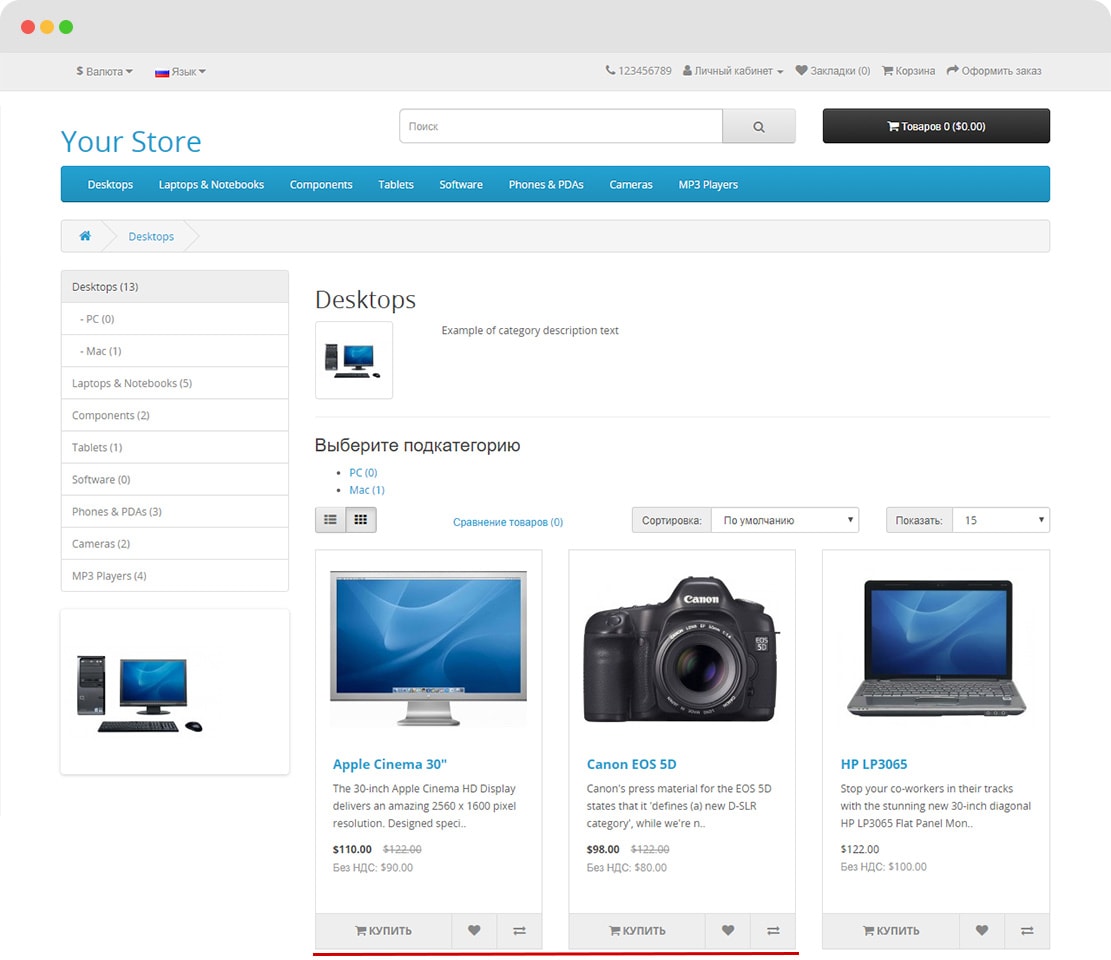Click КУПИТЬ for HP LP3065

891,930
